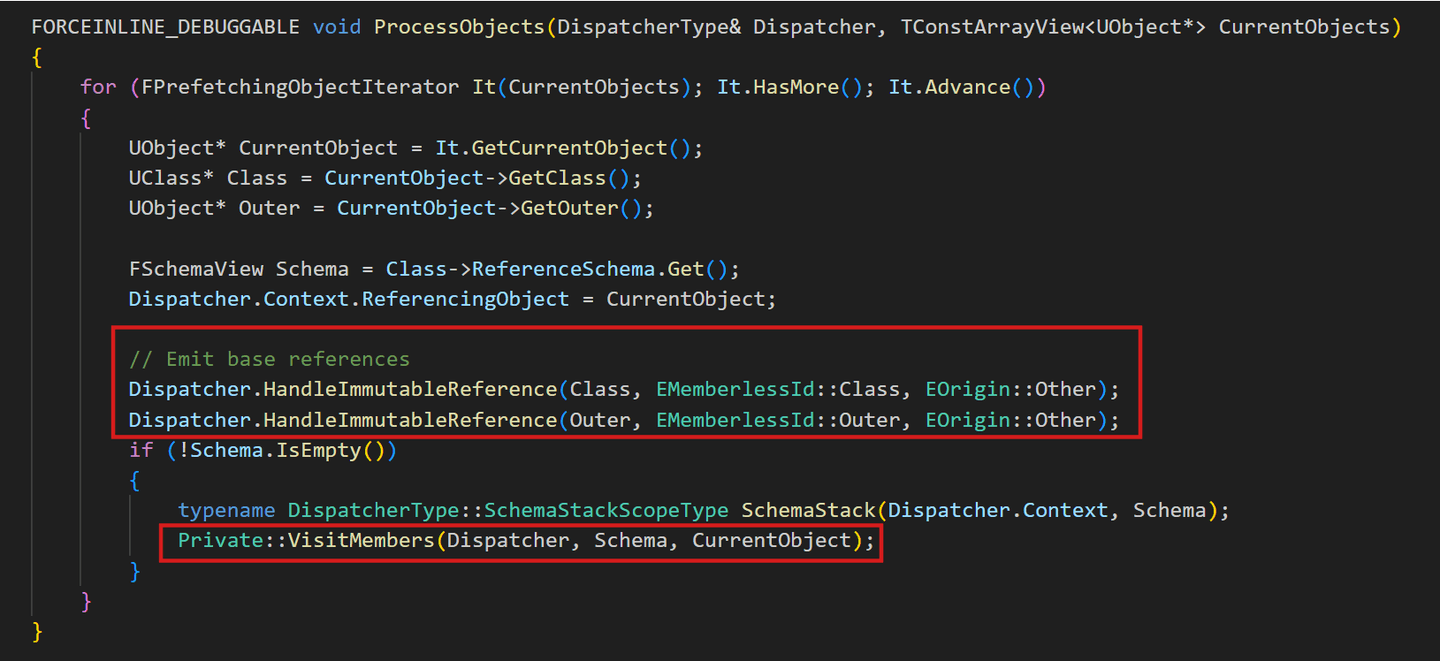The width and height of the screenshot is (1440, 661).
Task: Click the FORCEINLINE_DEBUGGABLE macro
Action: click(165, 26)
